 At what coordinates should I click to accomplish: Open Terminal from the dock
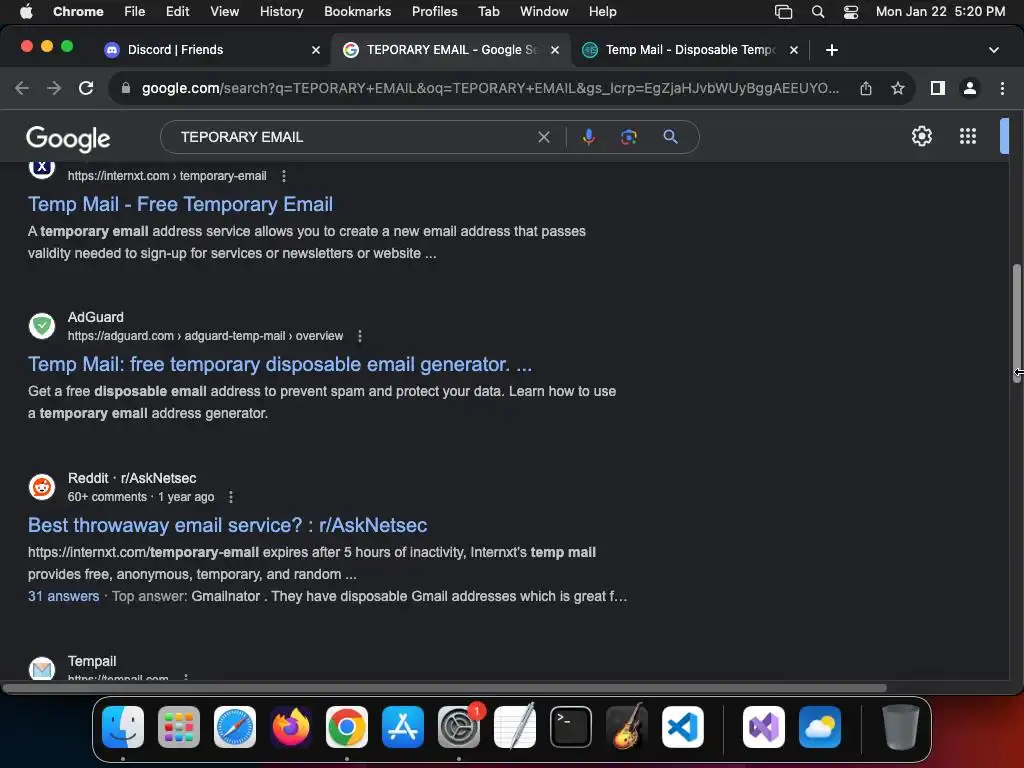pyautogui.click(x=571, y=727)
